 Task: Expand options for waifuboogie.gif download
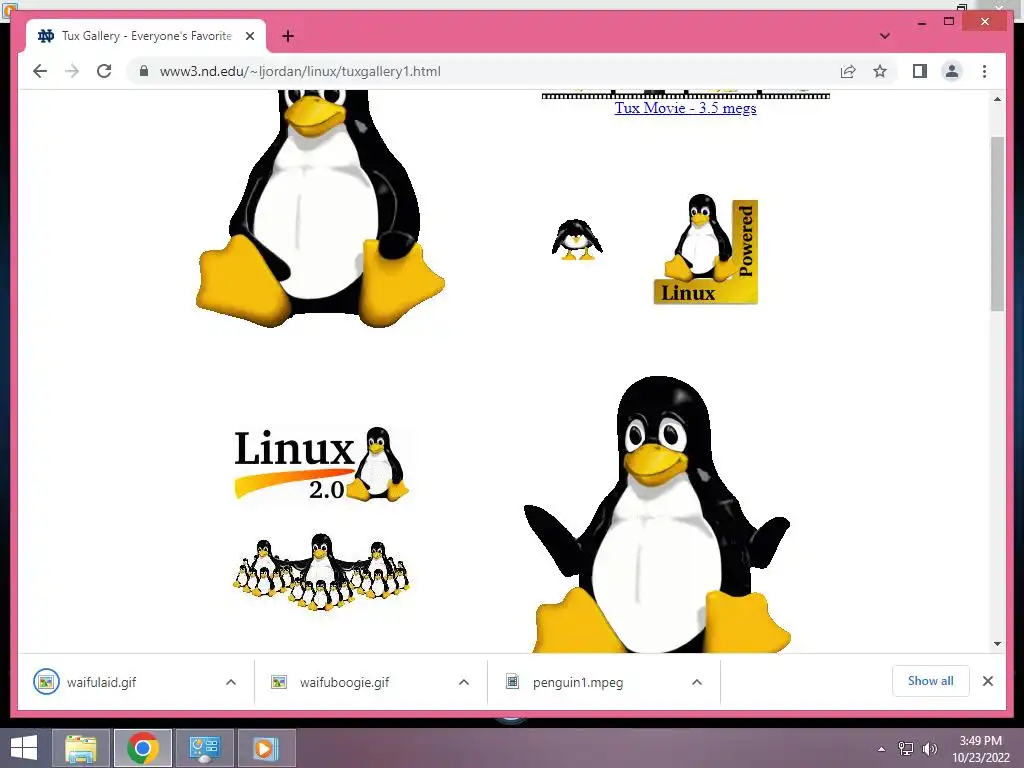(464, 682)
